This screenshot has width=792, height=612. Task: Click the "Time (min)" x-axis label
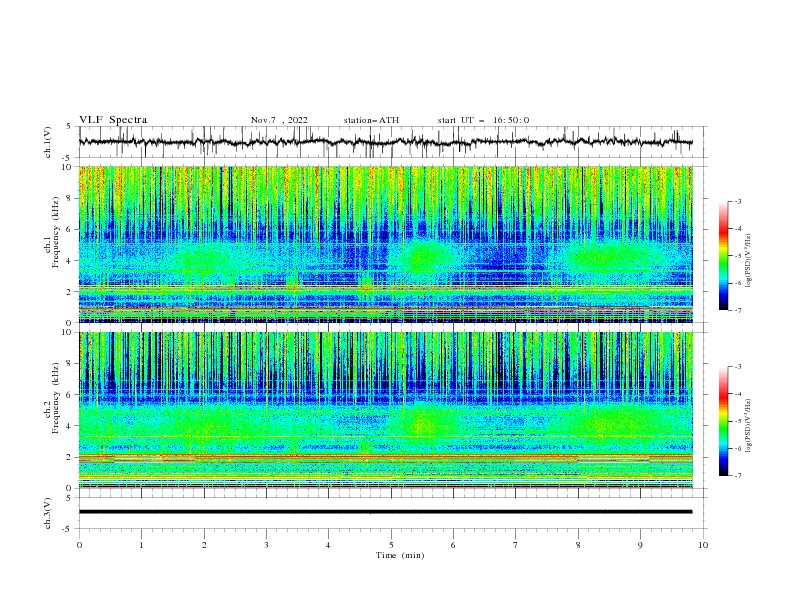coord(400,555)
